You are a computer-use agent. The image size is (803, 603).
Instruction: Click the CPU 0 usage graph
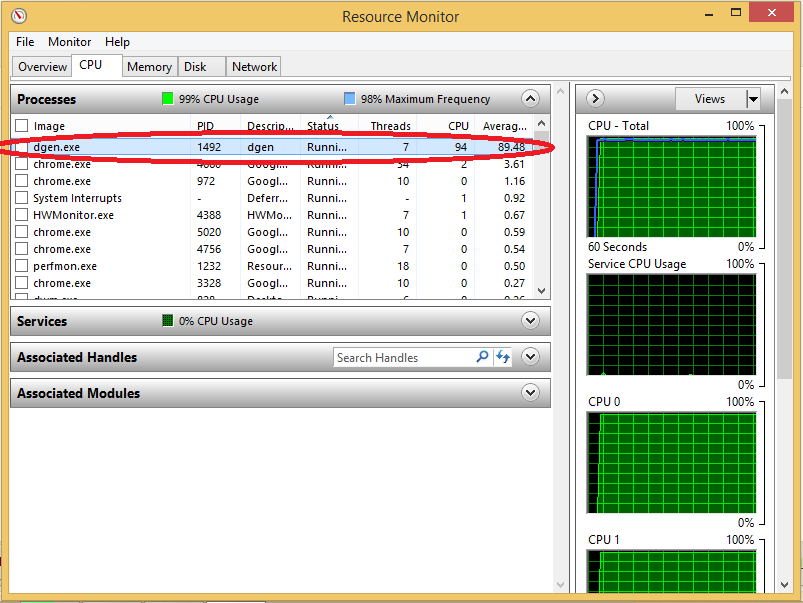point(671,463)
